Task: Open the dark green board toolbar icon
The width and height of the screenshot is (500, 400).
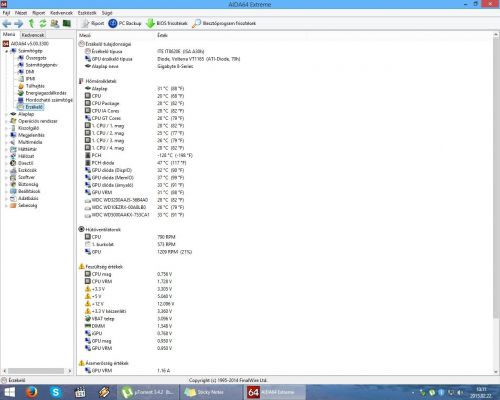Action: pos(67,23)
